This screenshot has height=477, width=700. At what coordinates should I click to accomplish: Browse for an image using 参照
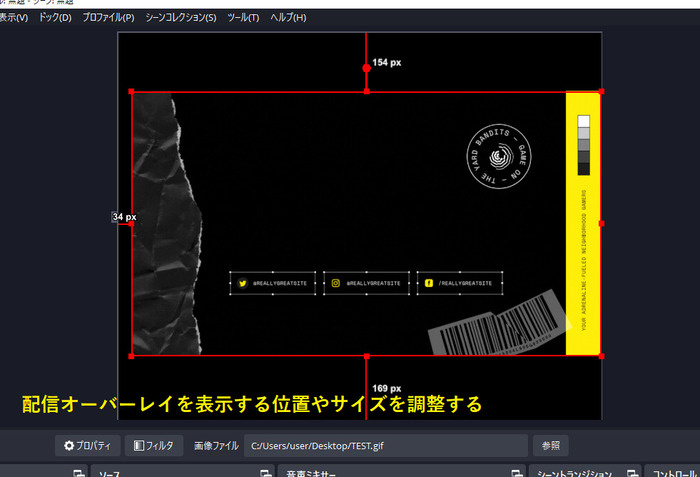(550, 445)
